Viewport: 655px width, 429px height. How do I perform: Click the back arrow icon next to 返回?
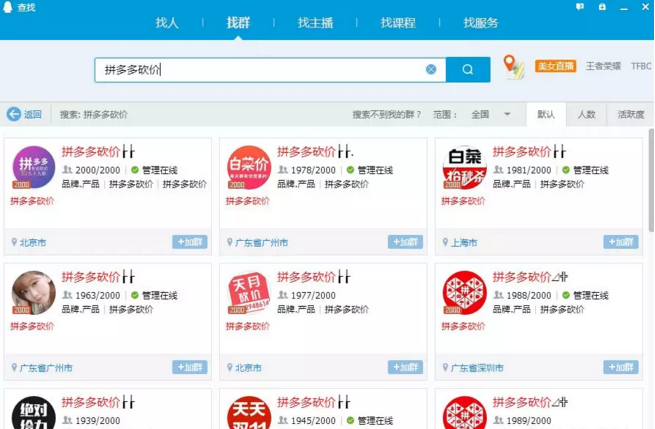coord(13,114)
